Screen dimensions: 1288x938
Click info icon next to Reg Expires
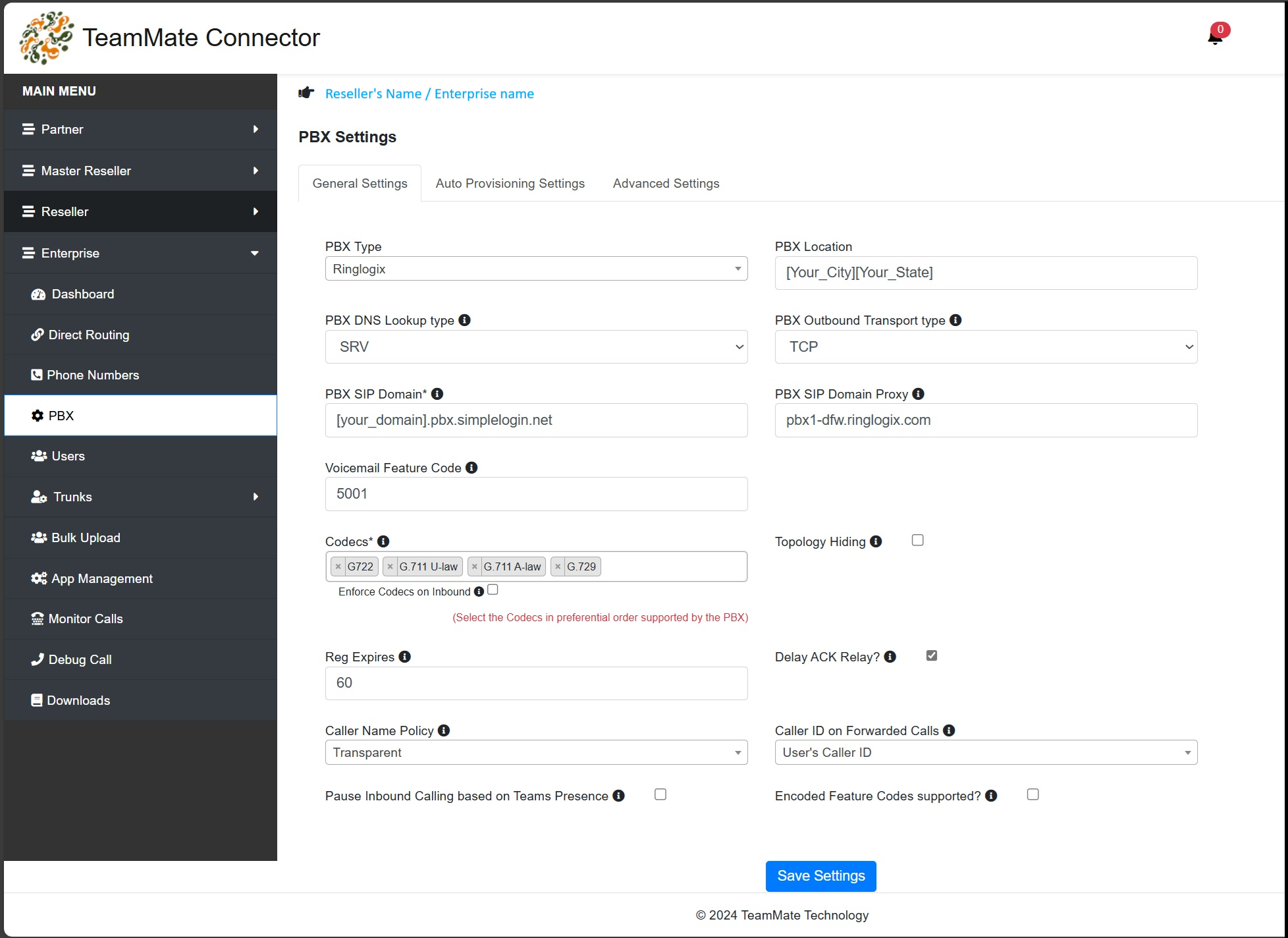(x=405, y=657)
